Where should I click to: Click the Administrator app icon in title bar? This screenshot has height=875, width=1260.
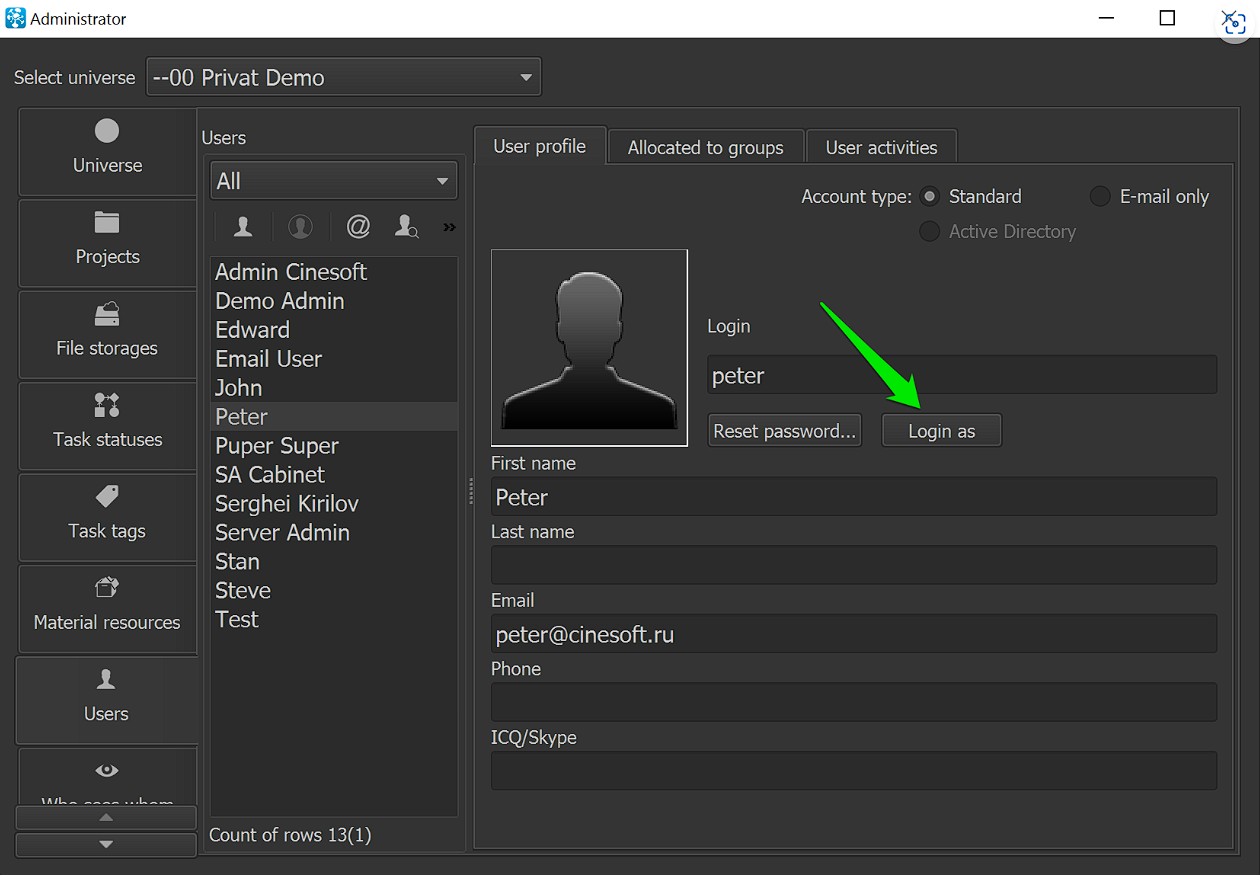15,18
